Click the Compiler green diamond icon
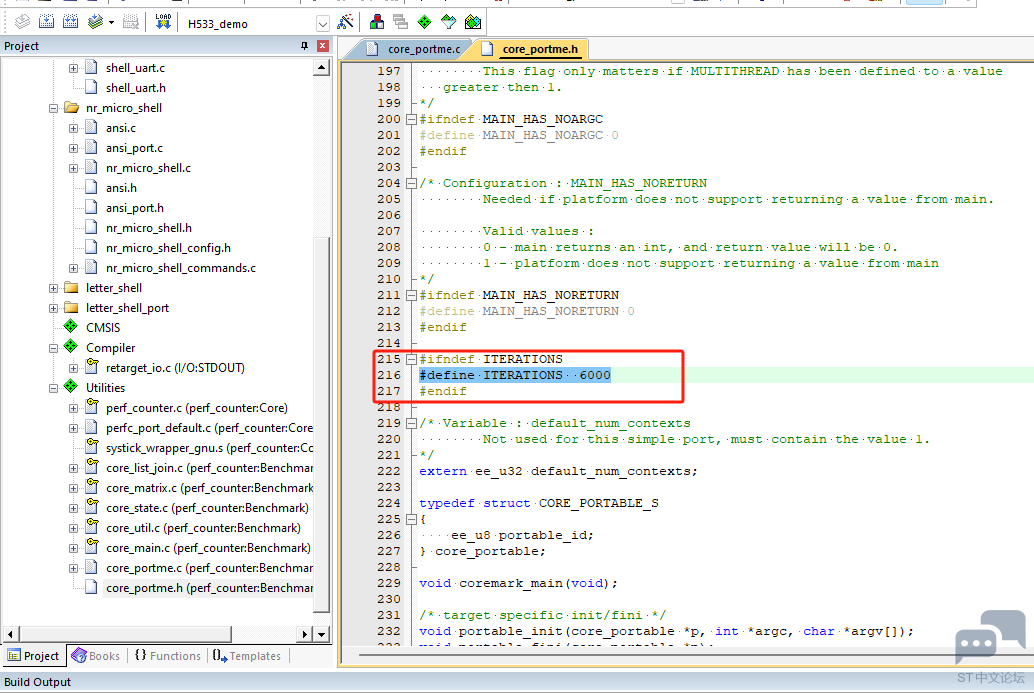The image size is (1034, 693). point(71,346)
